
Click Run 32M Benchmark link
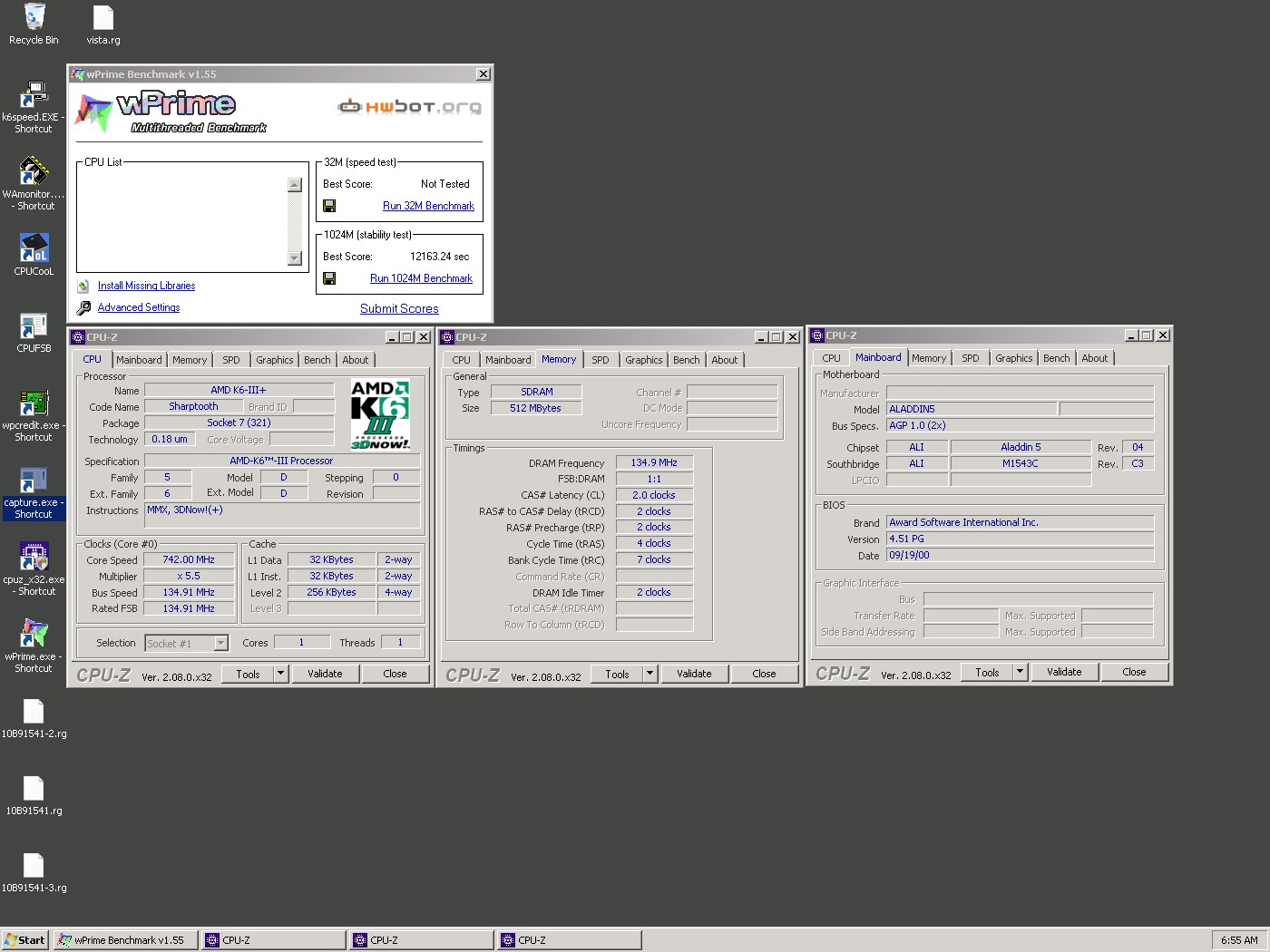428,206
